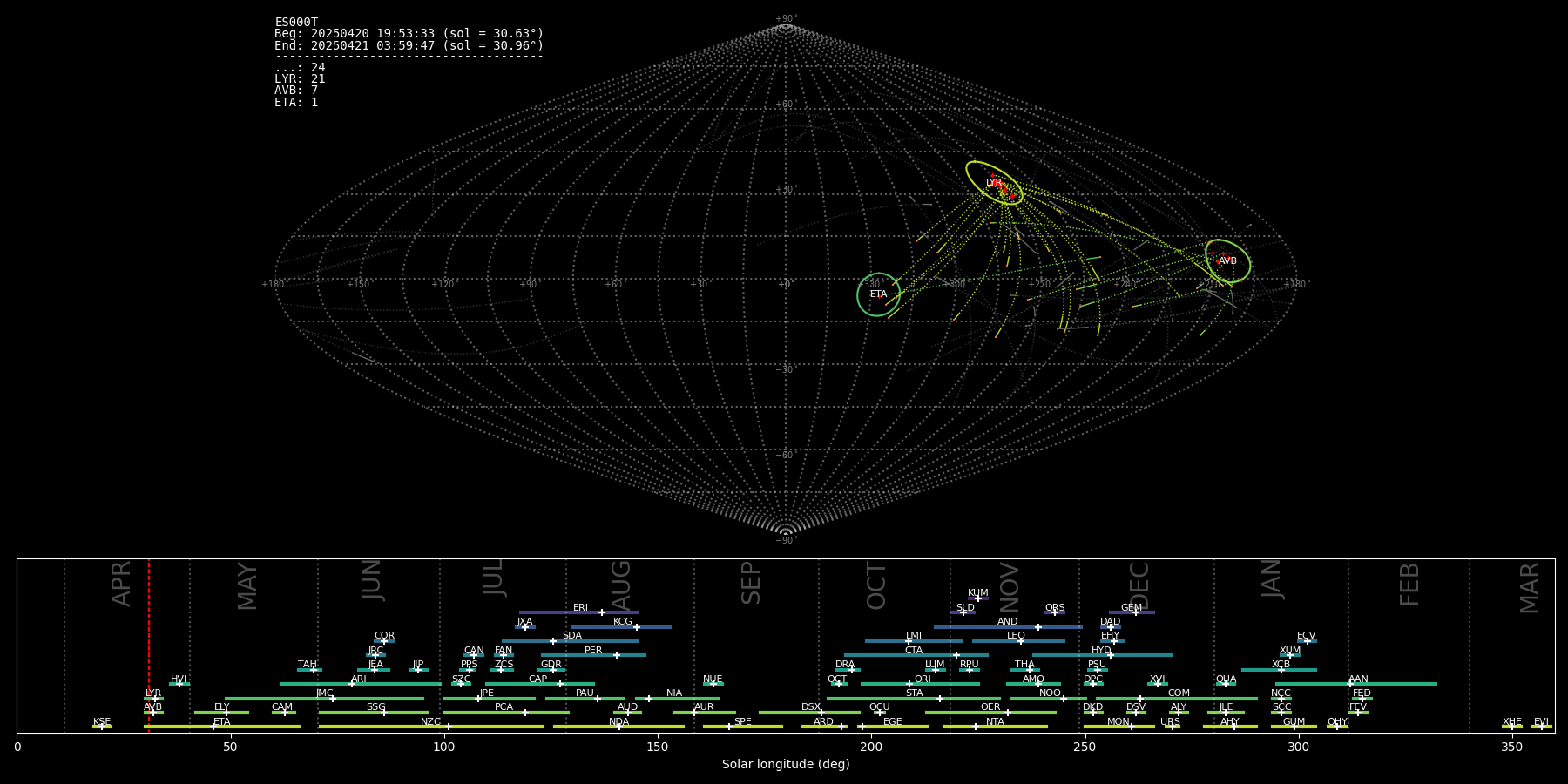Click the 'AVB: 7' count in legend
Viewport: 1568px width, 784px height.
pyautogui.click(x=296, y=91)
